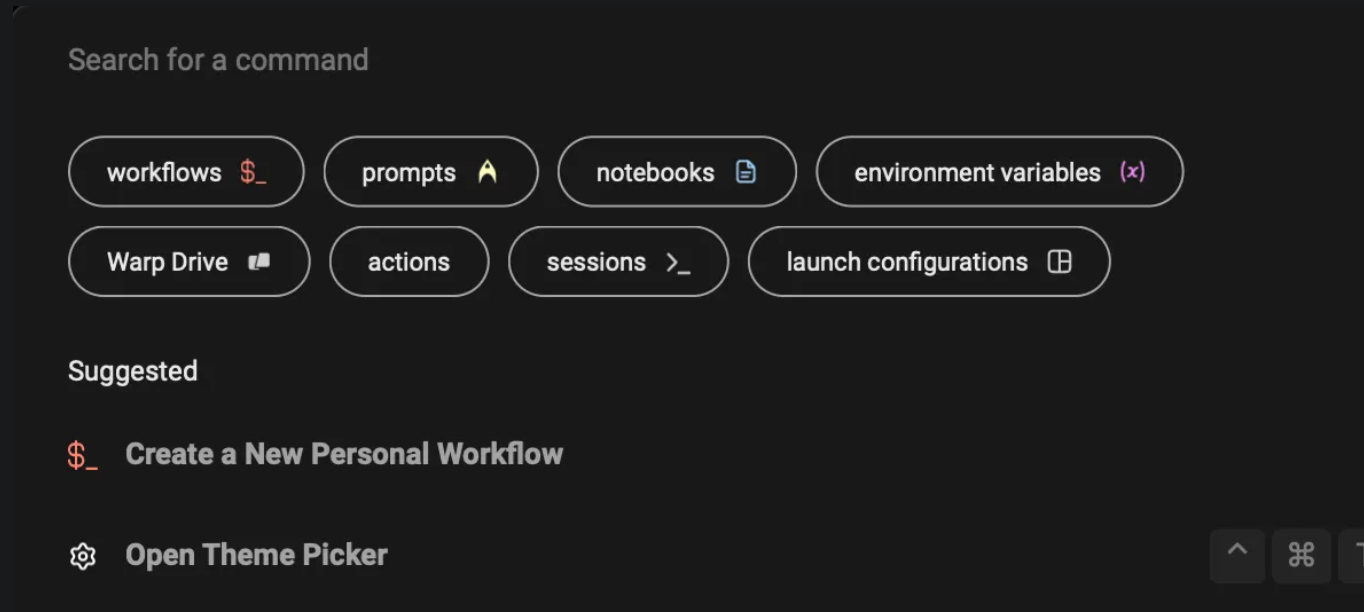
Task: Click the notebooks document icon
Action: tap(746, 172)
